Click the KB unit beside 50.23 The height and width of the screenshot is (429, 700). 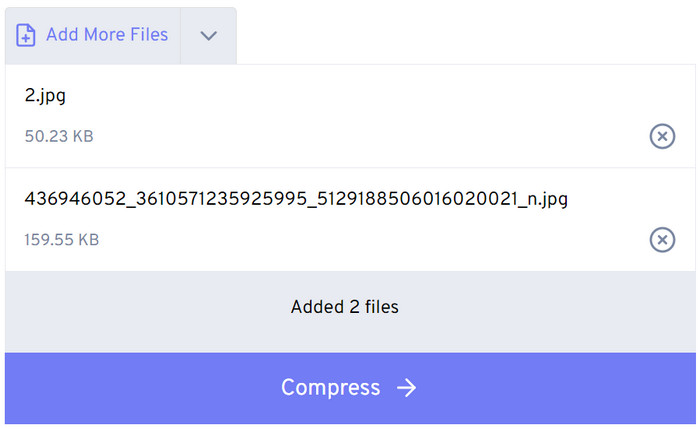click(83, 136)
